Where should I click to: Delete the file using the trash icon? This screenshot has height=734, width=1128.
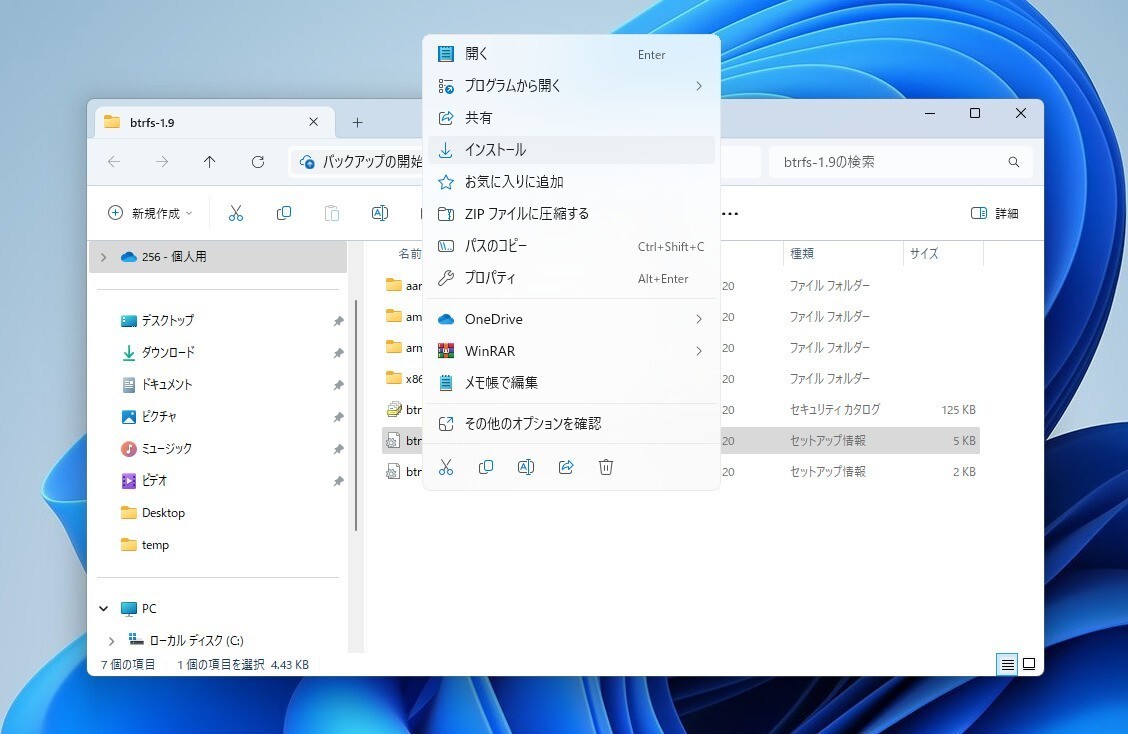[x=606, y=467]
